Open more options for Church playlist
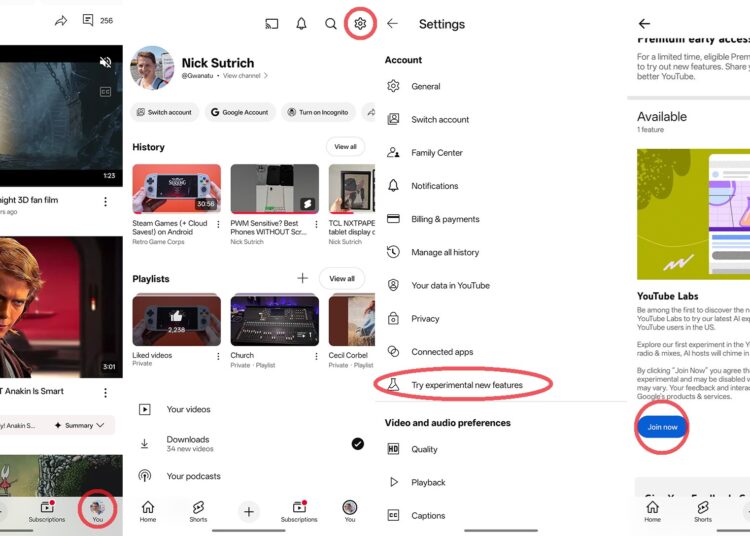Image resolution: width=750 pixels, height=536 pixels. [x=316, y=356]
